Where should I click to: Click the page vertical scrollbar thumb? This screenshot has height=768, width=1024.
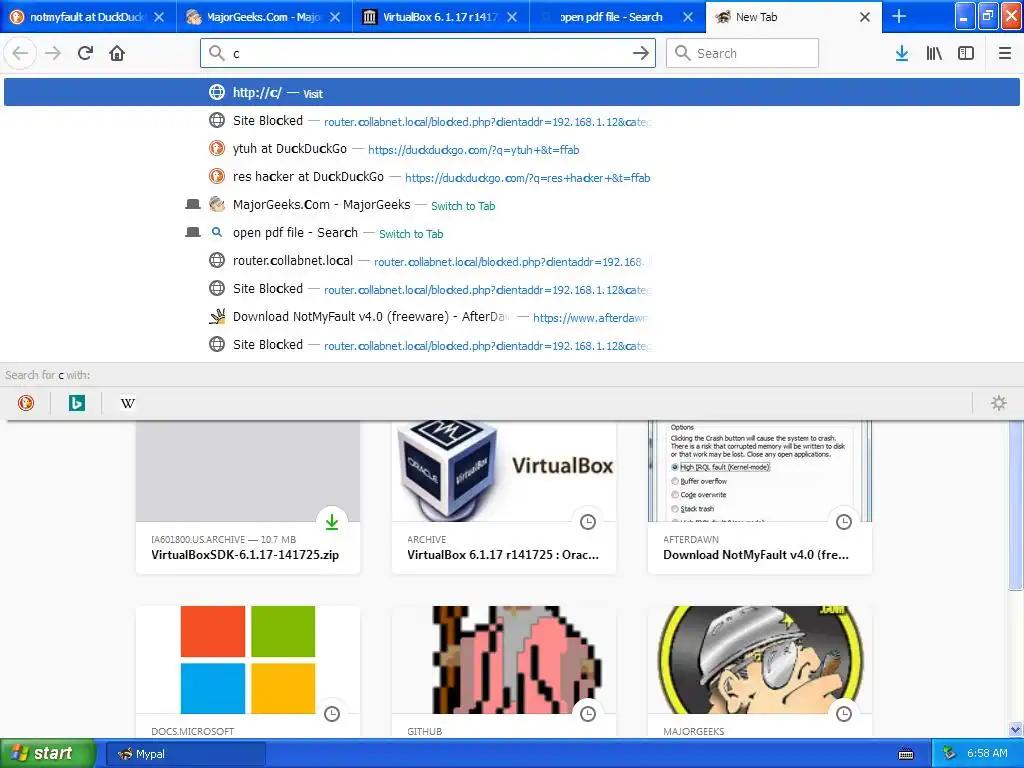tap(1016, 505)
